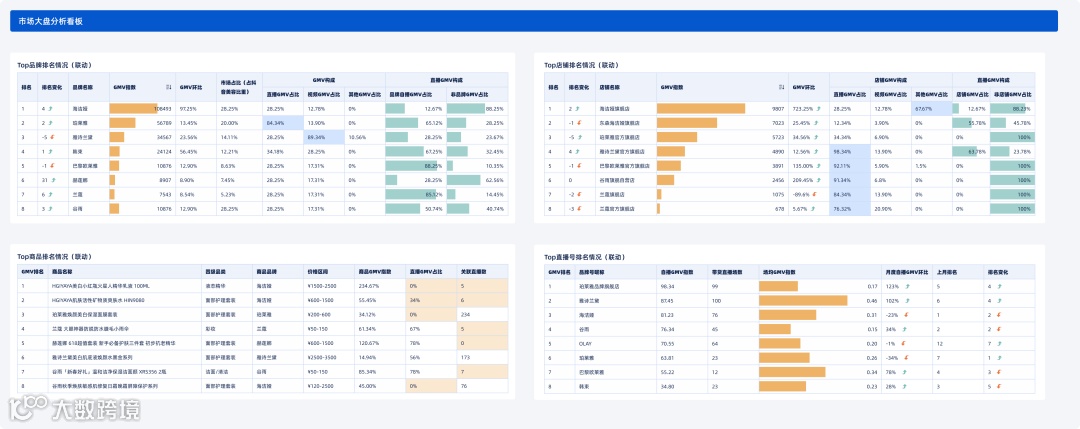Click the 3891 GMV value in store table
Viewport: 1080px width, 429px height.
(x=778, y=165)
